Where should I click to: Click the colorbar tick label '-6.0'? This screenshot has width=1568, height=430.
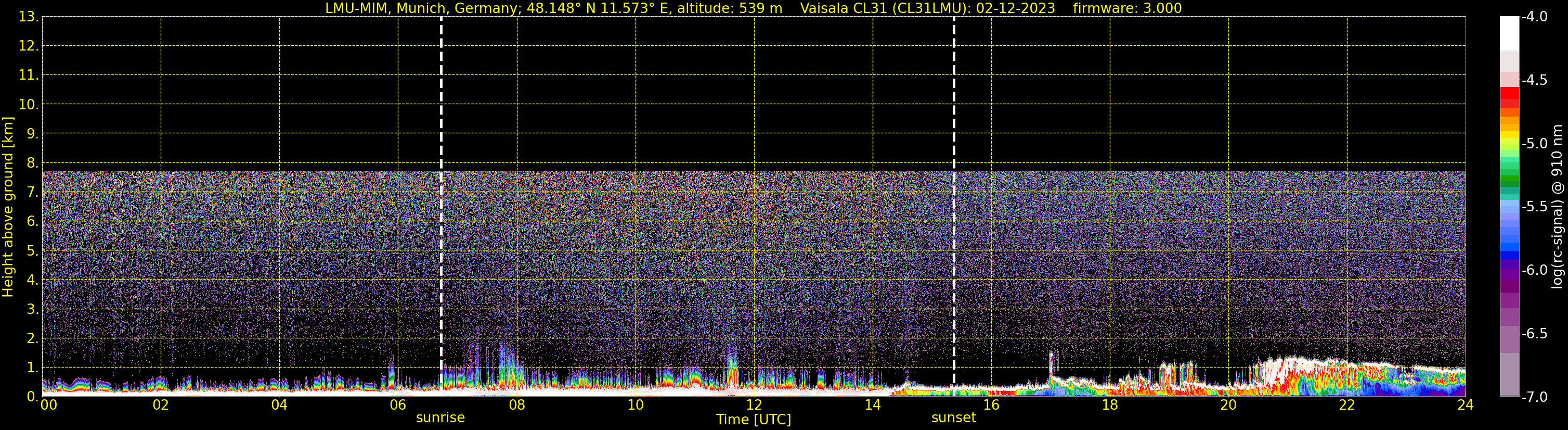tap(1534, 270)
